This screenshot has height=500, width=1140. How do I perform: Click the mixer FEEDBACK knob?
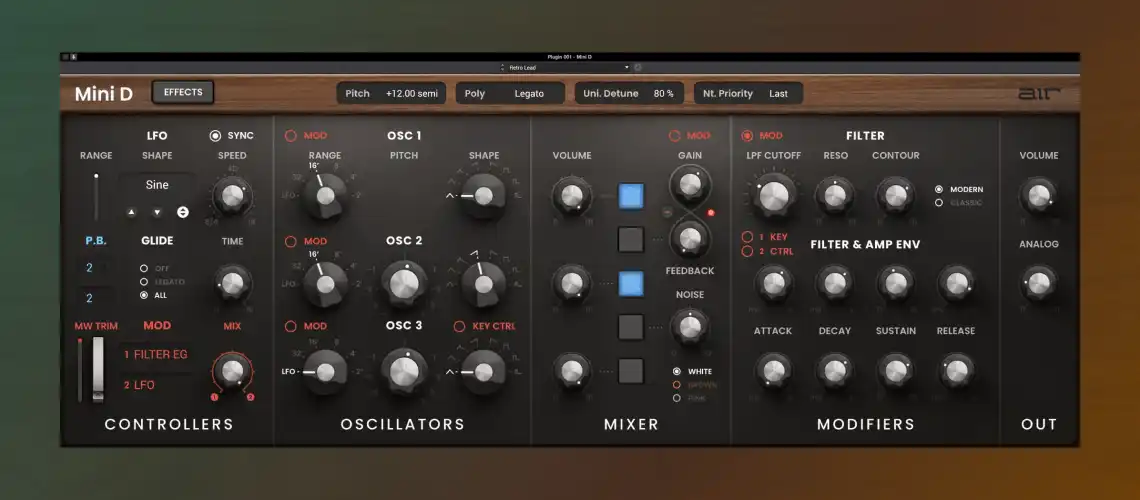pyautogui.click(x=690, y=237)
